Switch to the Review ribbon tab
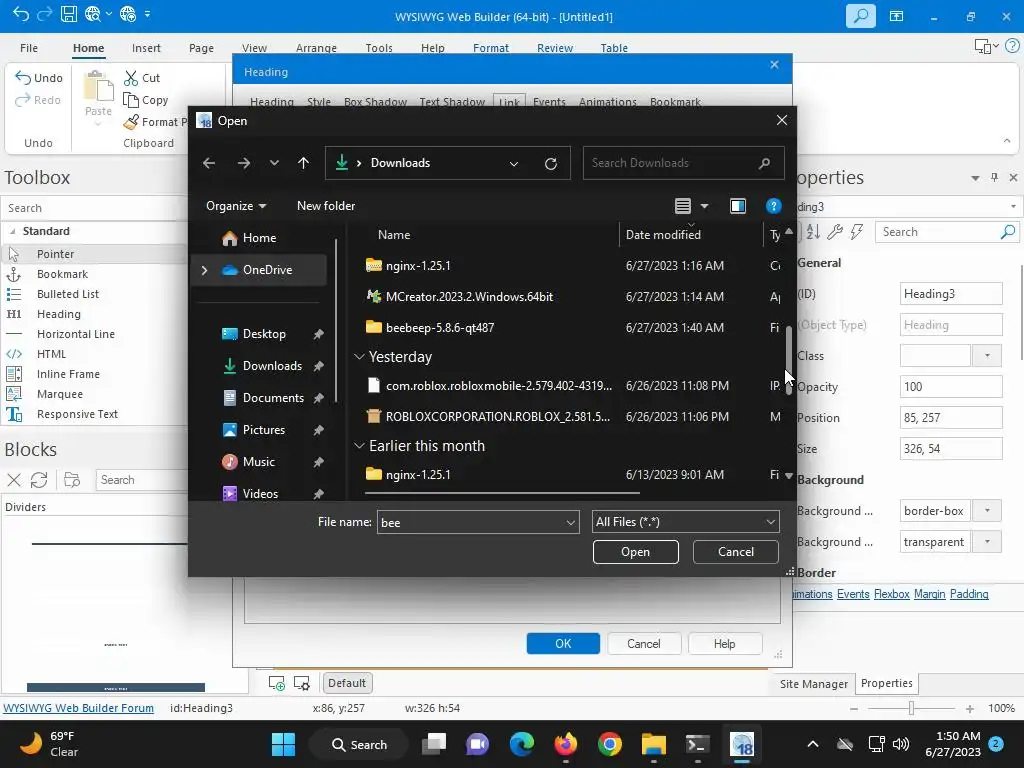1024x768 pixels. tap(554, 48)
